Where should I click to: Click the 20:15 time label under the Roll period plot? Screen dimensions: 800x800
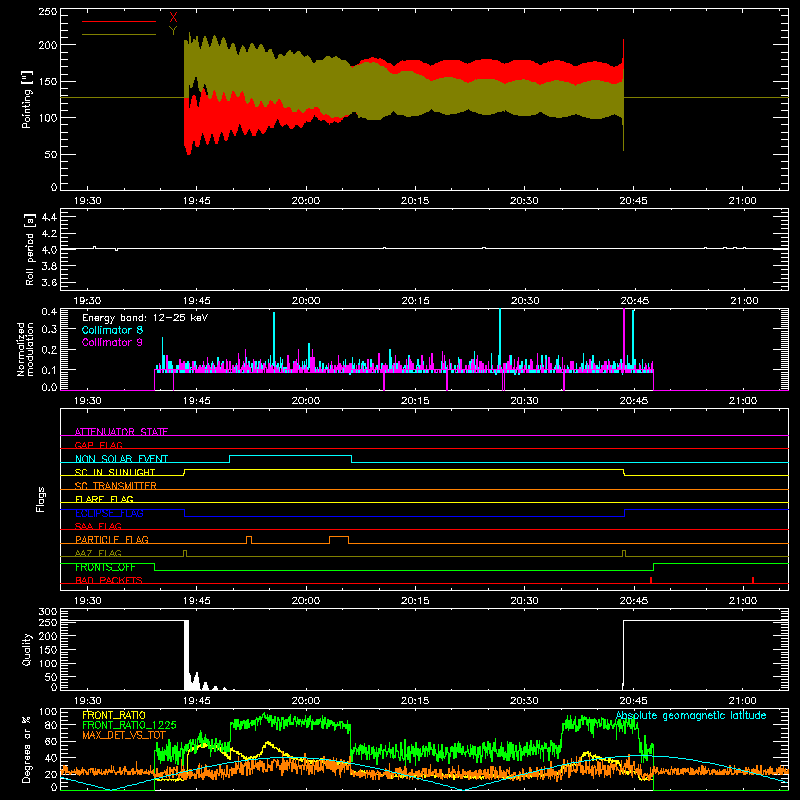coord(415,301)
